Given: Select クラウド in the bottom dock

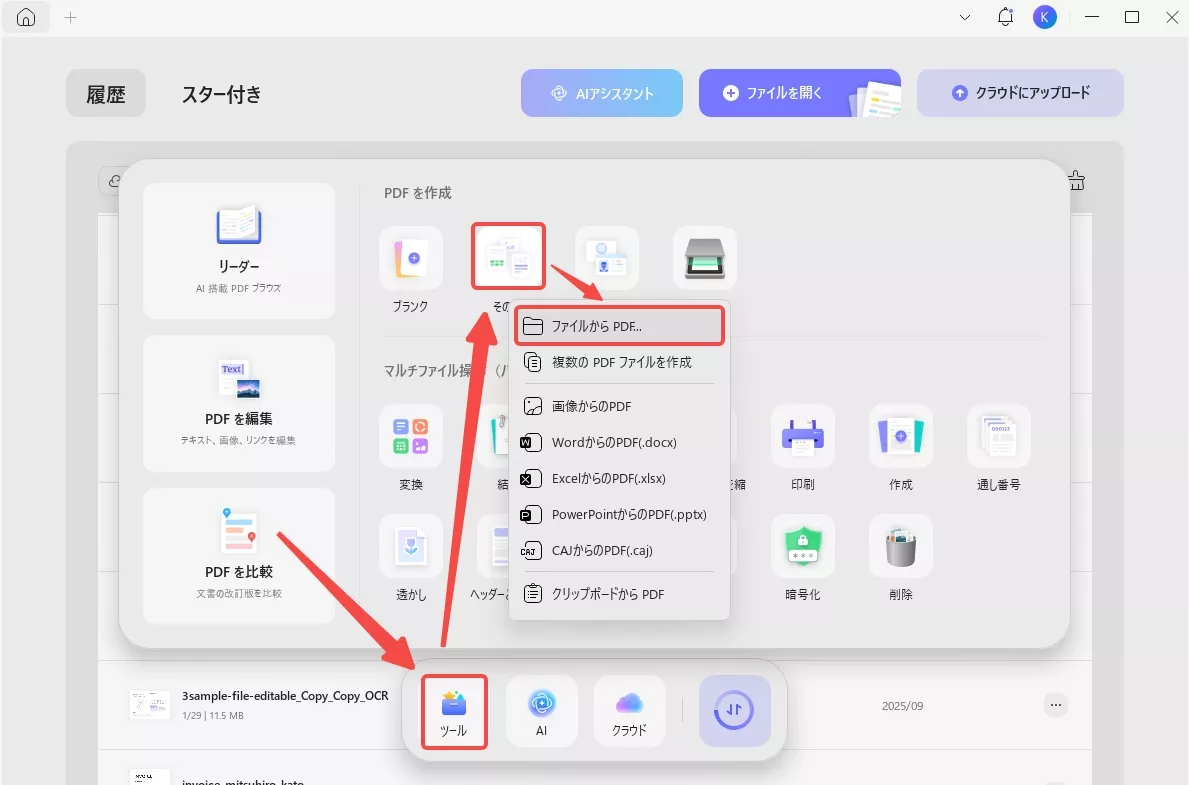Looking at the screenshot, I should point(629,711).
